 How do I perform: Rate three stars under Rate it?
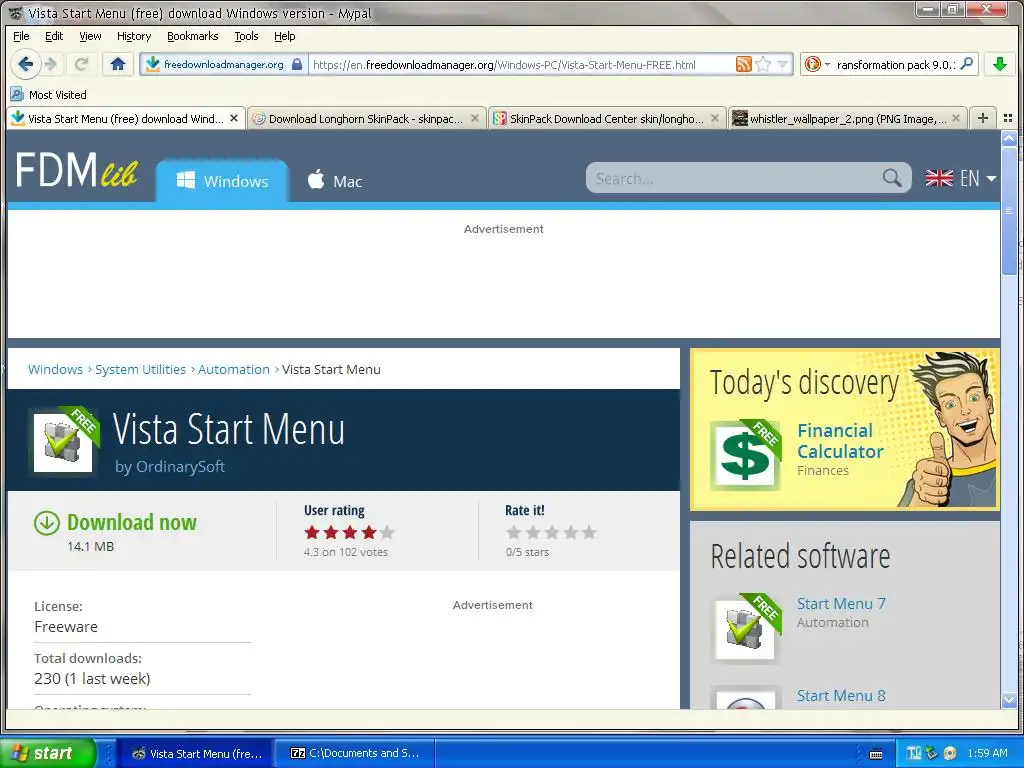pos(552,532)
